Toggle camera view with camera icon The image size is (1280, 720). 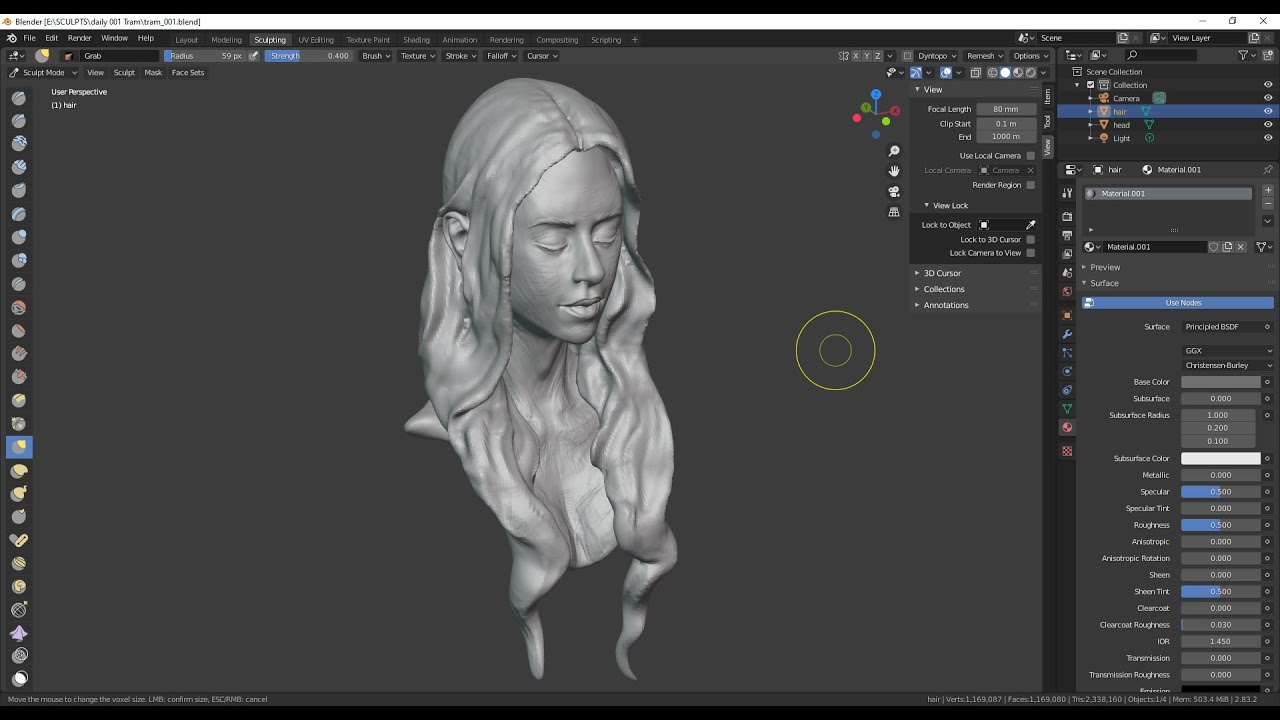click(x=894, y=191)
